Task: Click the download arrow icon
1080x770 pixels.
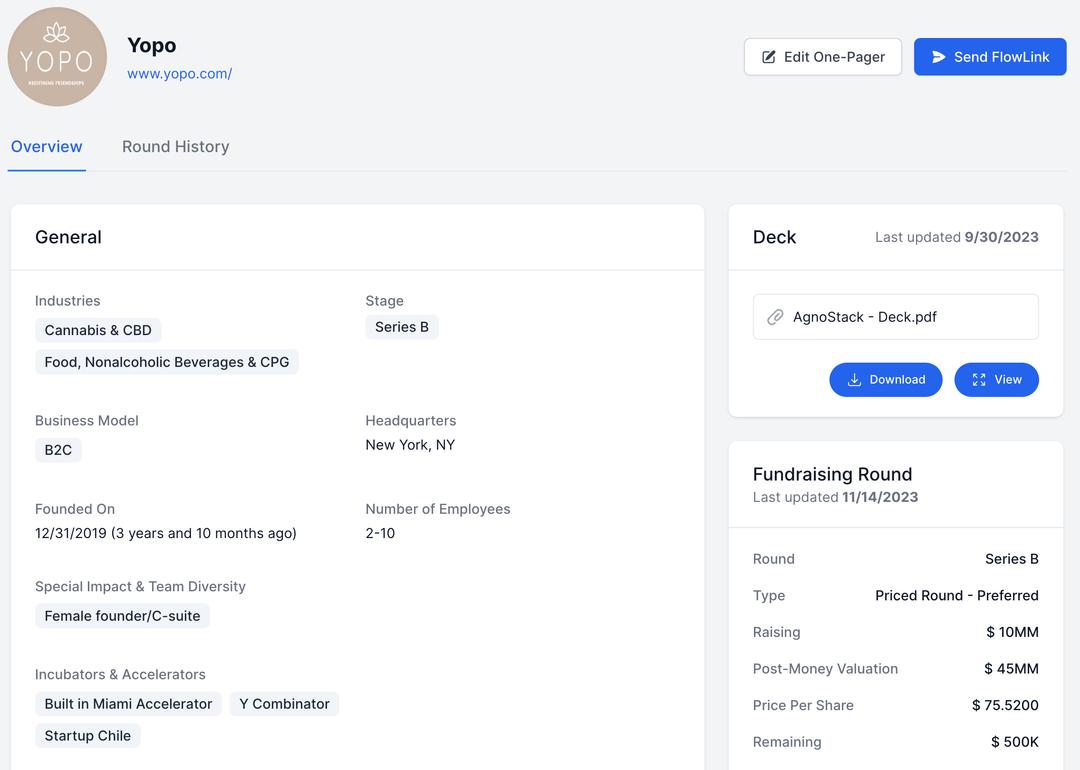Action: pyautogui.click(x=854, y=380)
